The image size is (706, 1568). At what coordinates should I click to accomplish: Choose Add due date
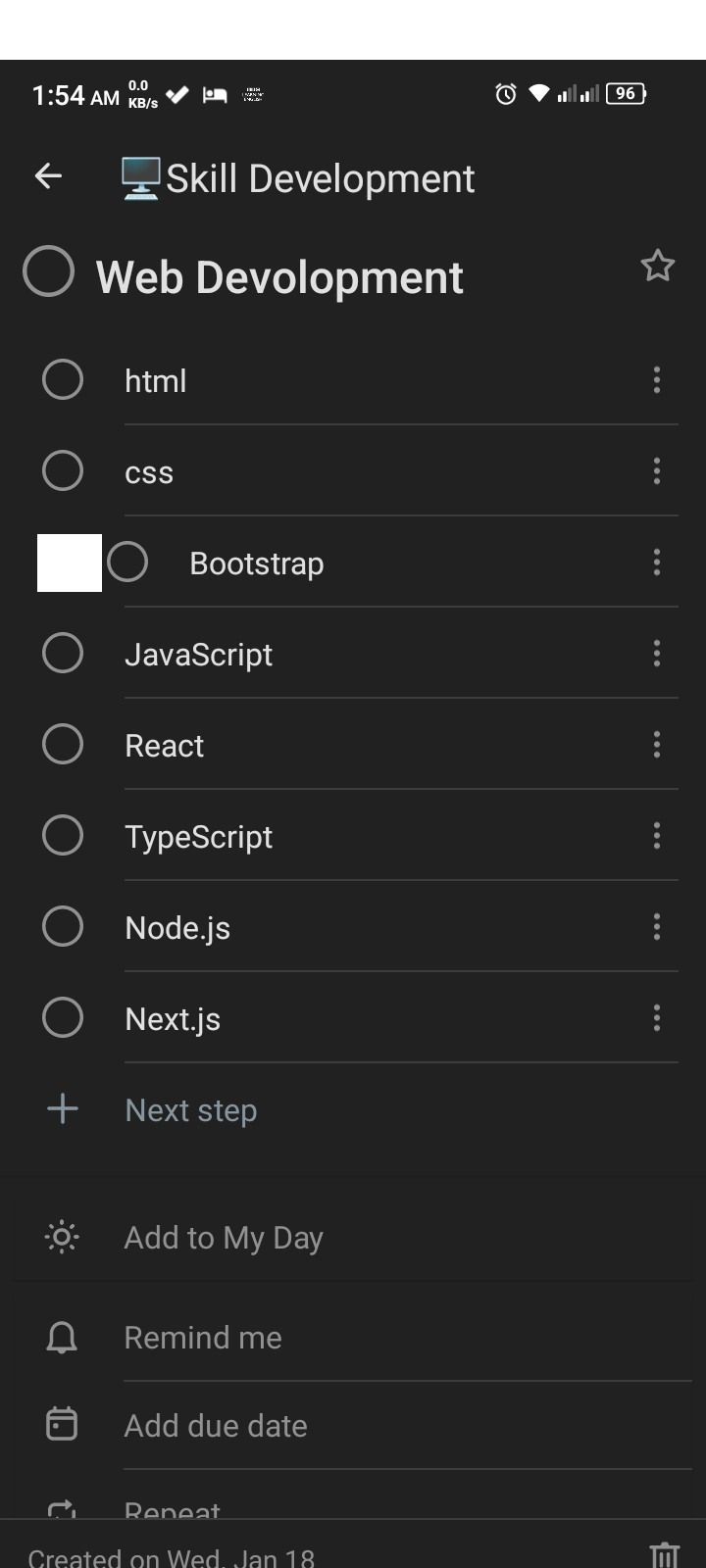coord(216,1426)
